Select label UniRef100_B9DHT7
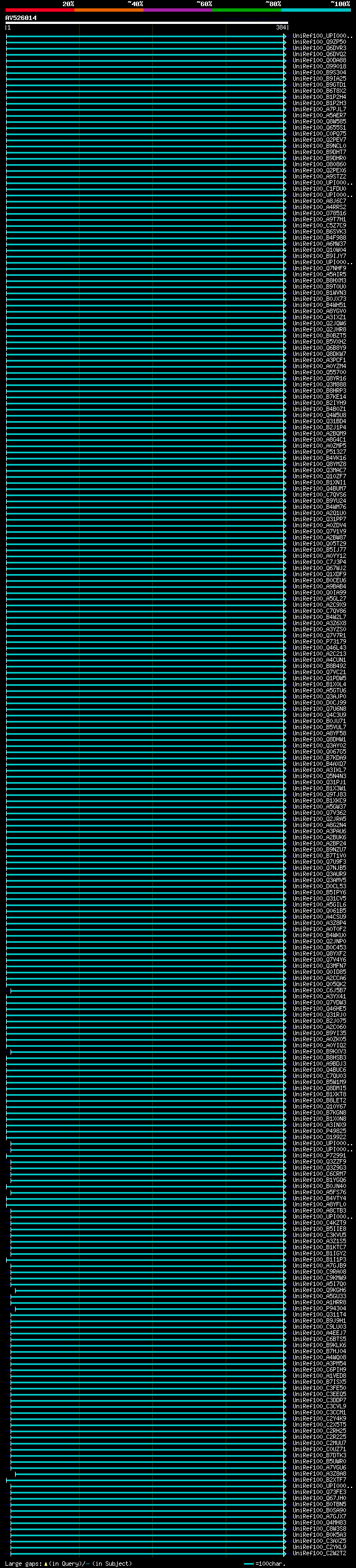Image resolution: width=356 pixels, height=1568 pixels. pos(319,153)
